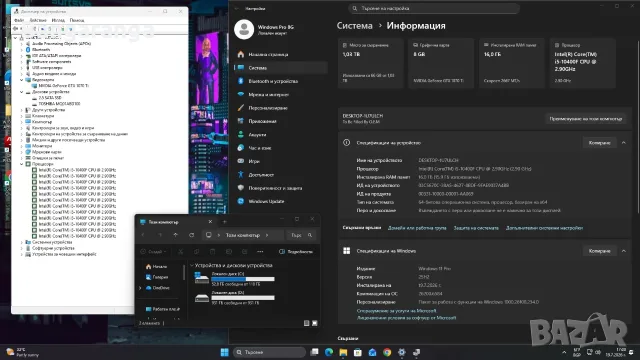Click the File Explorer search box
Image resolution: width=640 pixels, height=360 pixels.
pyautogui.click(x=301, y=235)
